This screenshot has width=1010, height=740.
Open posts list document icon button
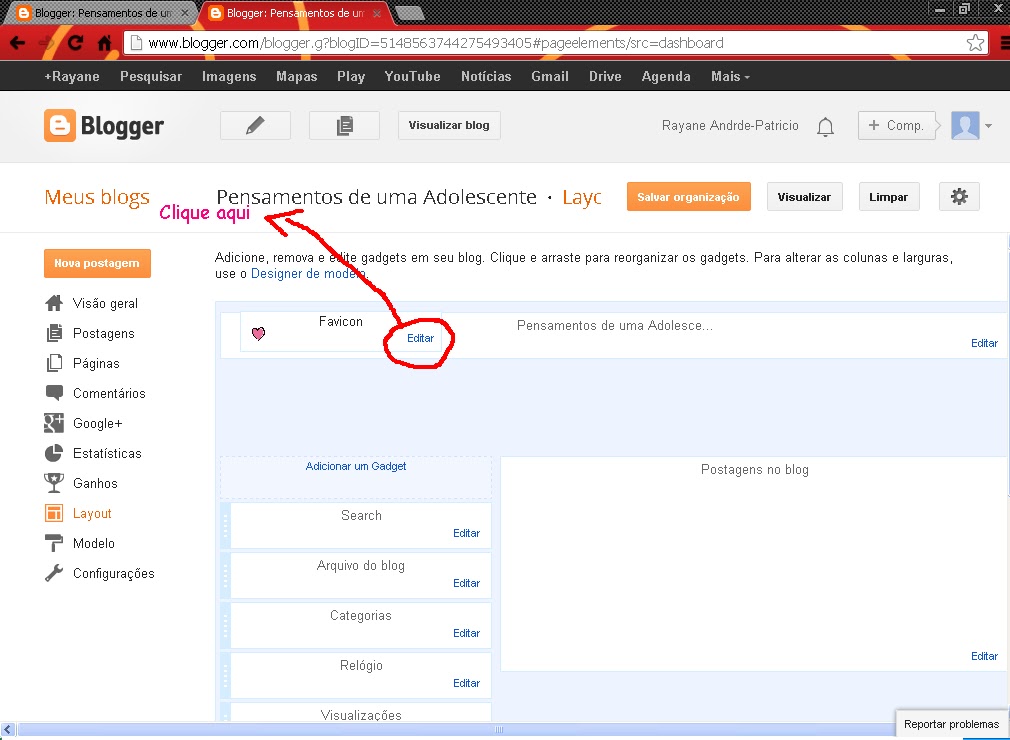click(345, 125)
